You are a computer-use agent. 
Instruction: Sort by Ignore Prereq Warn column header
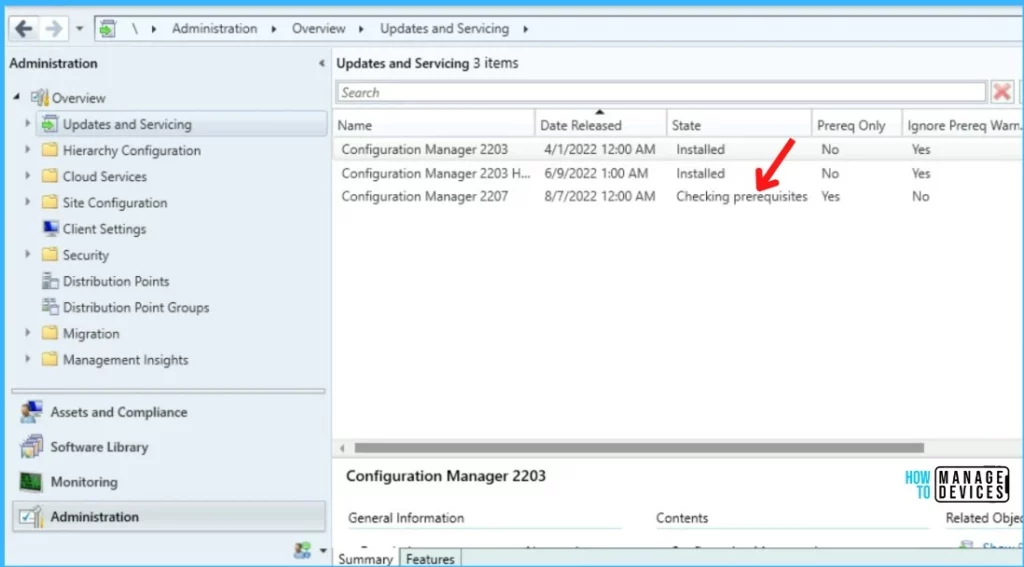963,125
